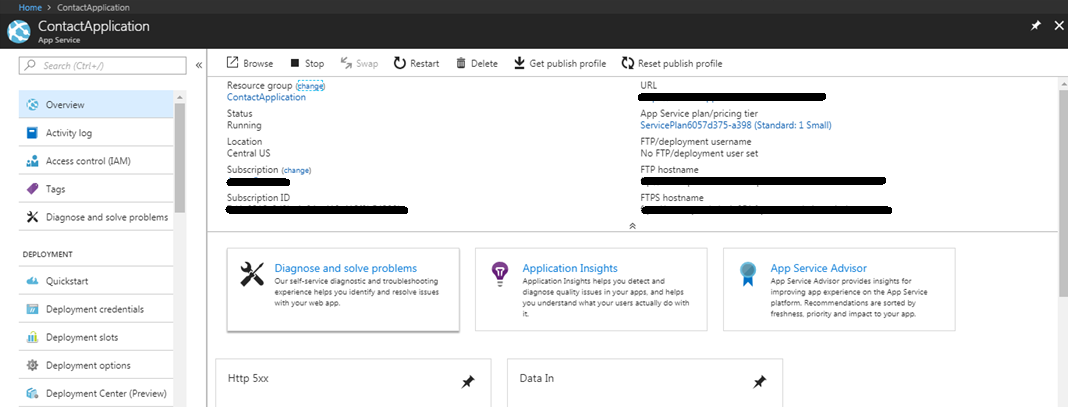1068x407 pixels.
Task: Click the Deployment options gear icon
Action: [x=32, y=365]
